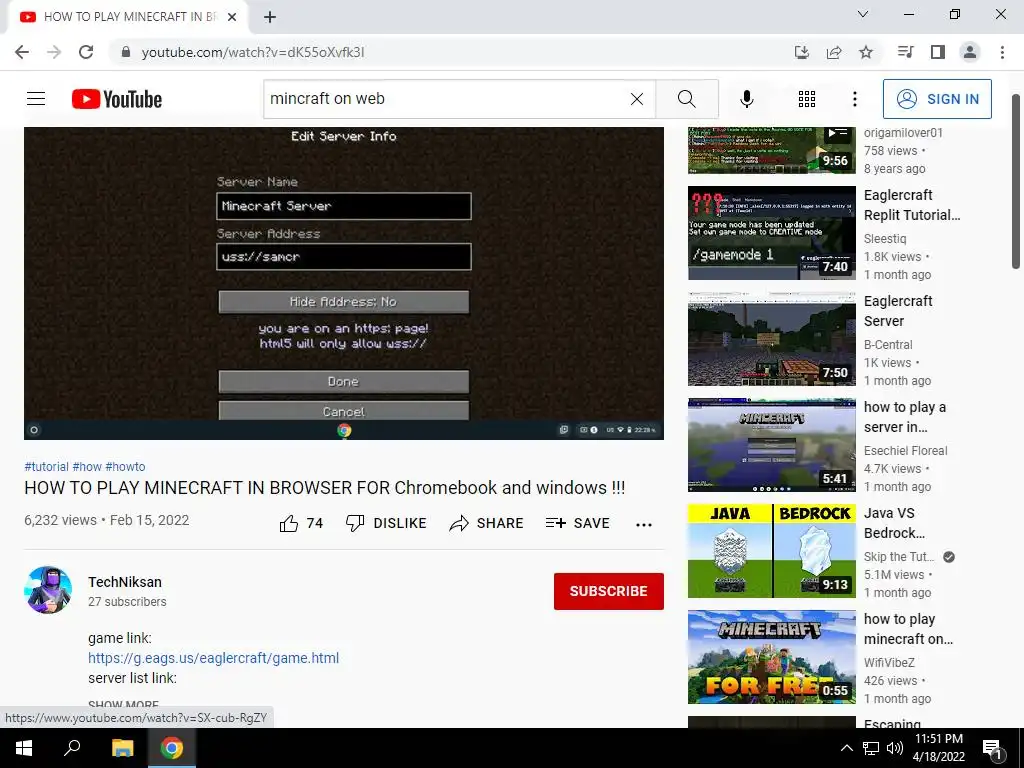The image size is (1024, 768).
Task: Open Chrome profile avatar
Action: (x=970, y=52)
